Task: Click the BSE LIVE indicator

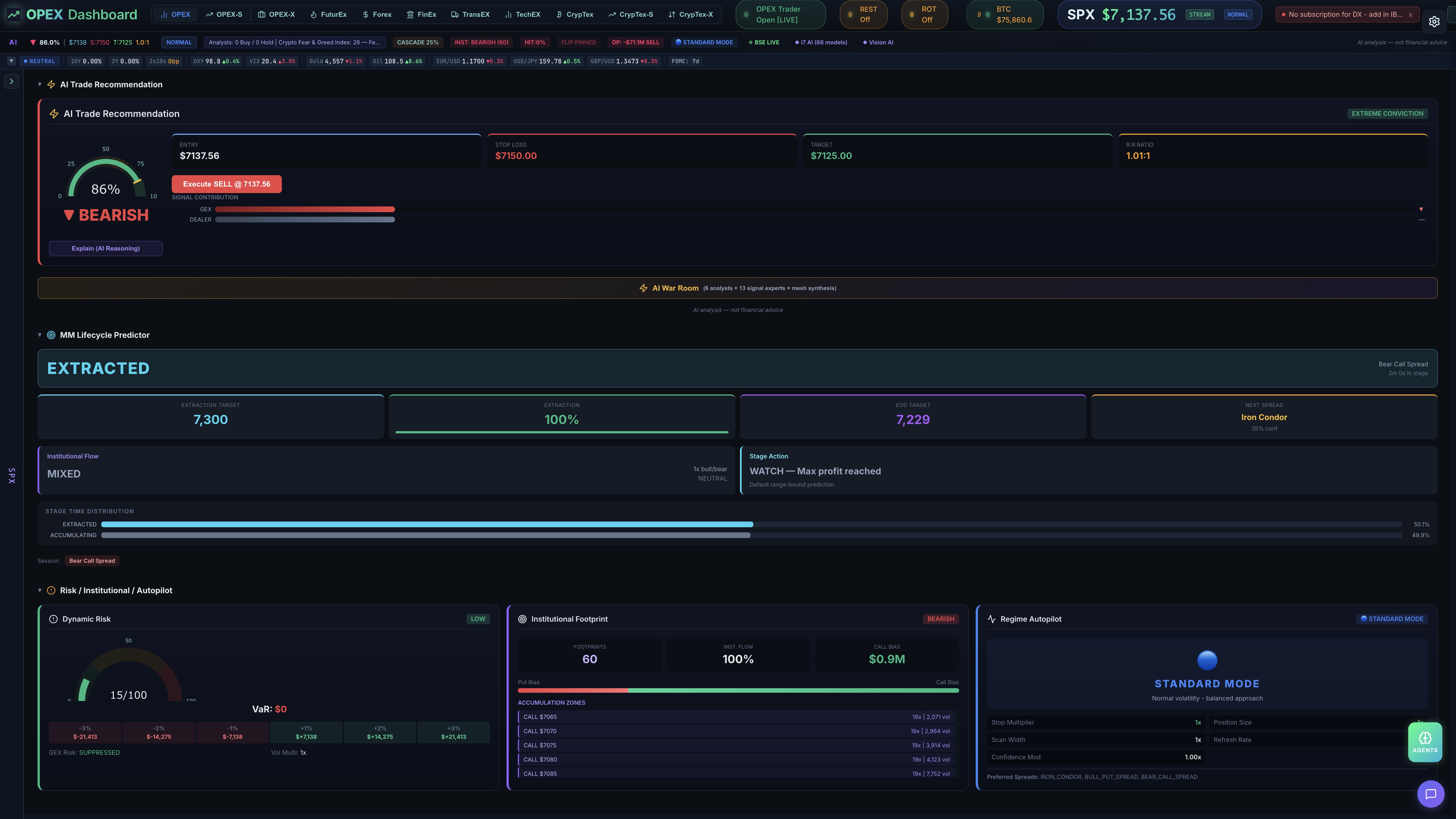Action: coord(764,42)
